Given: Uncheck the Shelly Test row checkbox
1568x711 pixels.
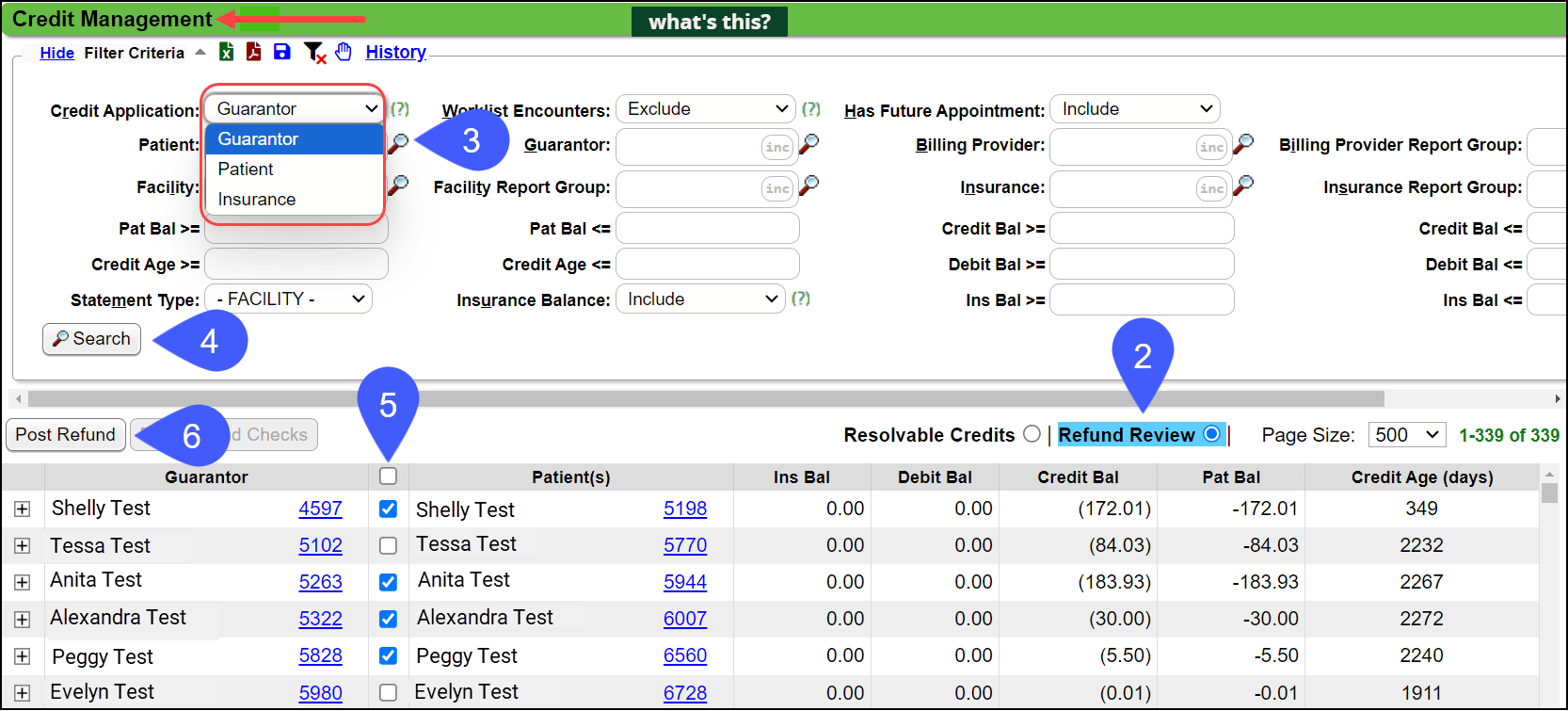Looking at the screenshot, I should (388, 509).
